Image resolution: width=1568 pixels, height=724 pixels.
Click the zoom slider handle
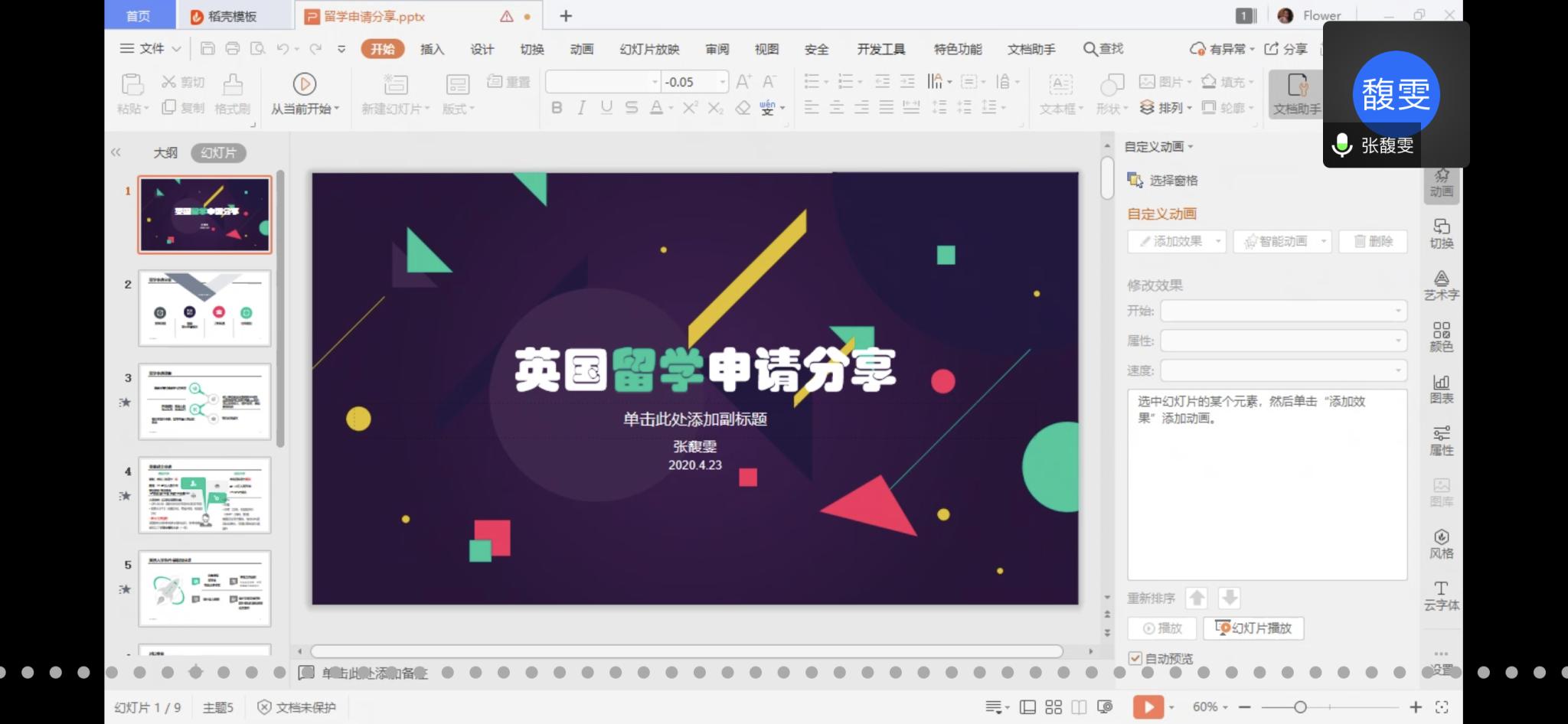1300,707
